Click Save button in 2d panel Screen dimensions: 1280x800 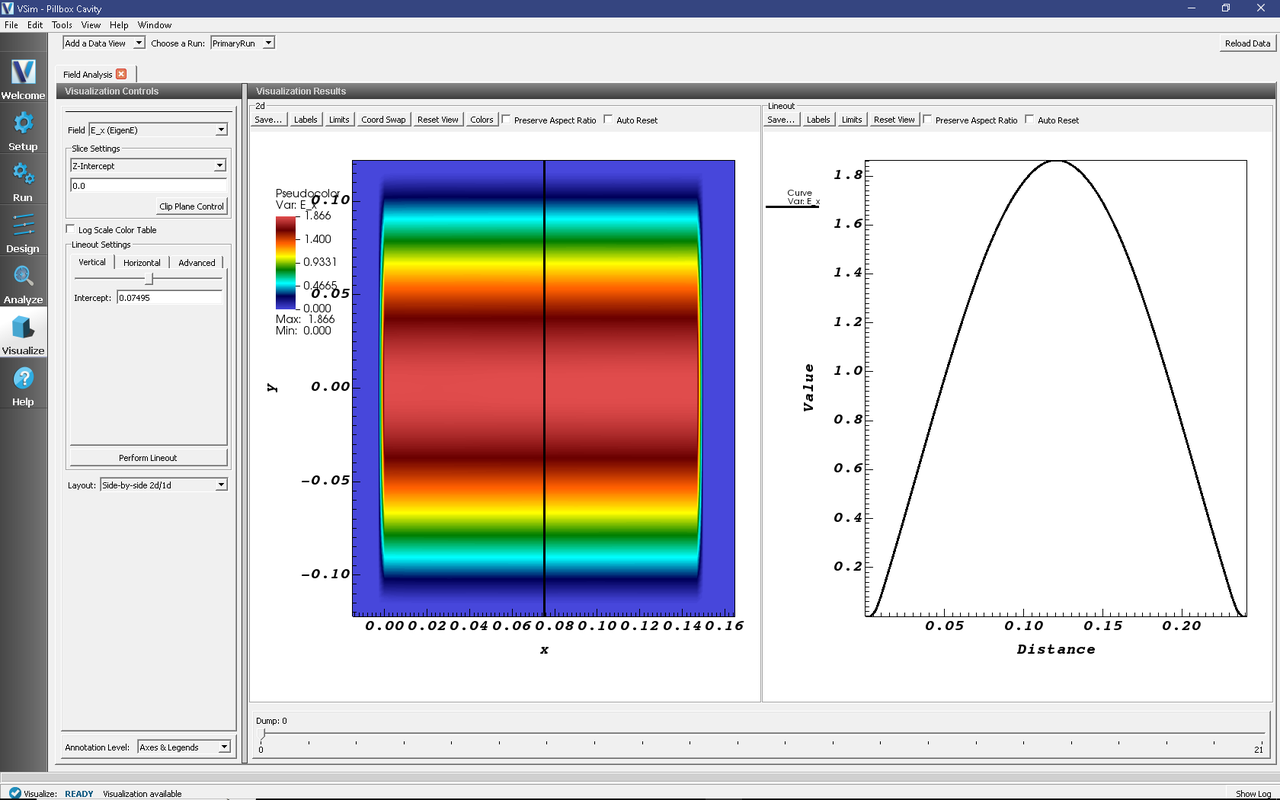[268, 120]
